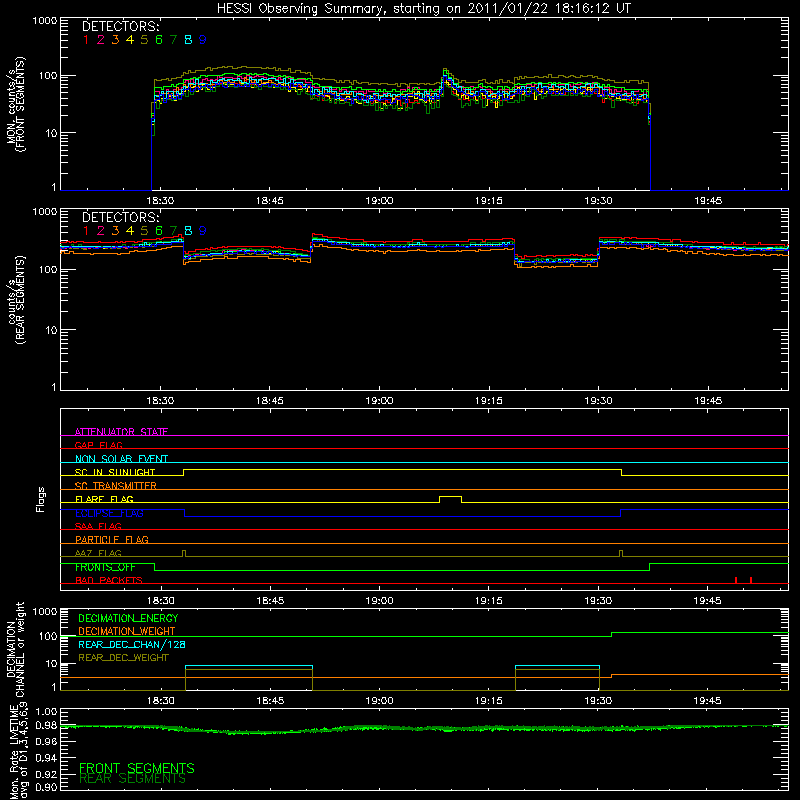This screenshot has height=800, width=800.
Task: Click the SAA_FLAG label
Action: [98, 526]
